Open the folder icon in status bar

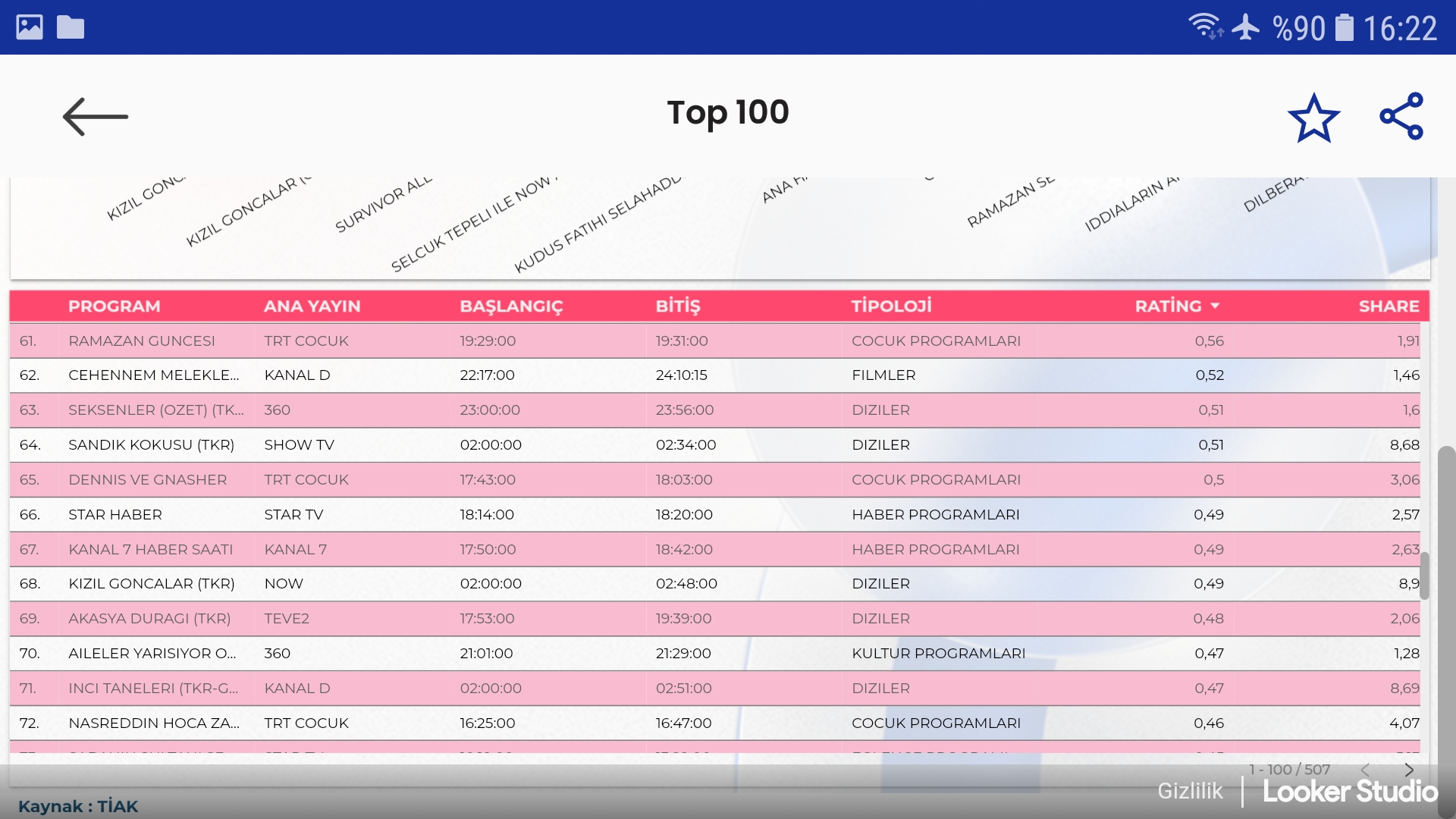pyautogui.click(x=71, y=27)
